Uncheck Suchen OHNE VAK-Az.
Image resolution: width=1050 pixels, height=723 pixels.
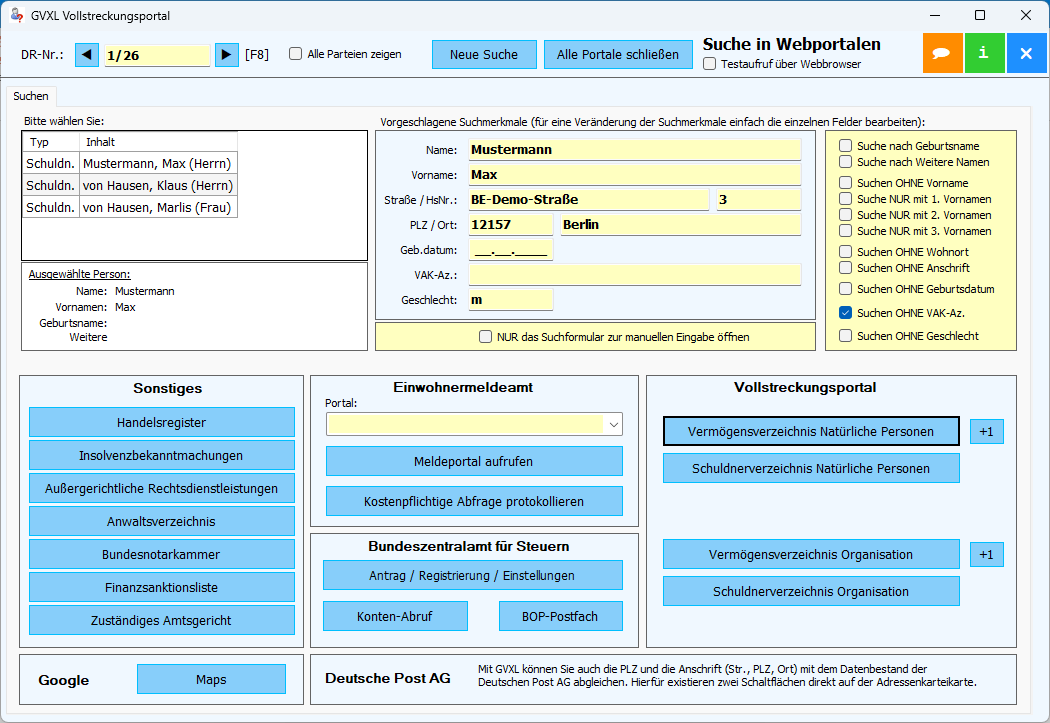point(846,313)
